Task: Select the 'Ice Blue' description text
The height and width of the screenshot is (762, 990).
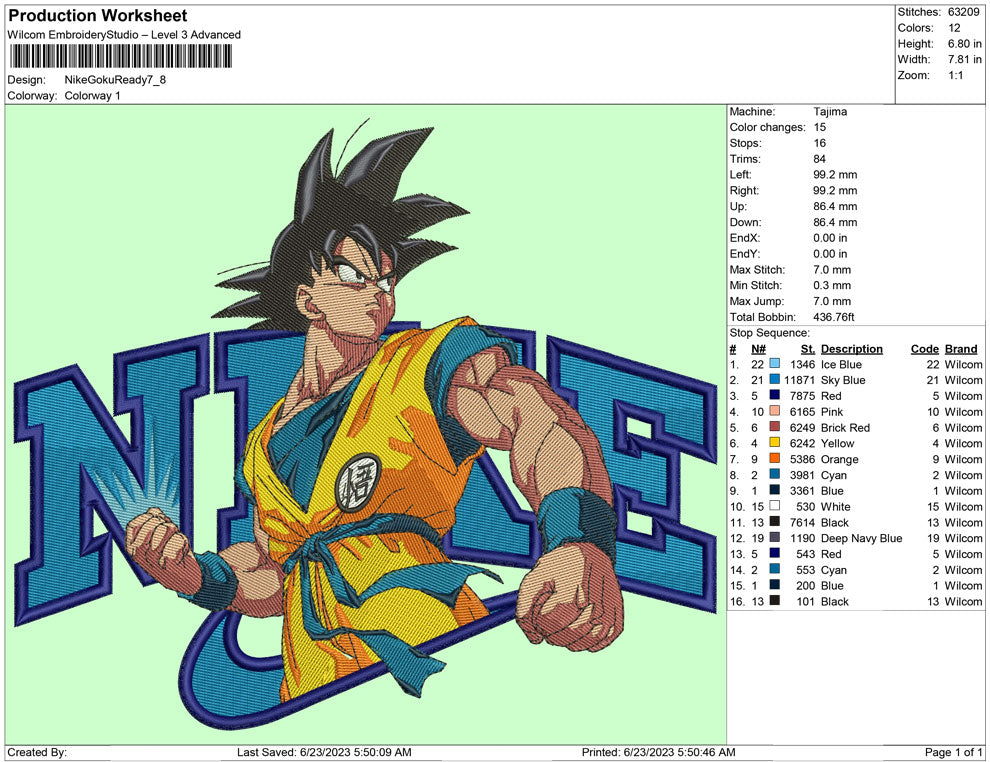Action: pos(841,364)
